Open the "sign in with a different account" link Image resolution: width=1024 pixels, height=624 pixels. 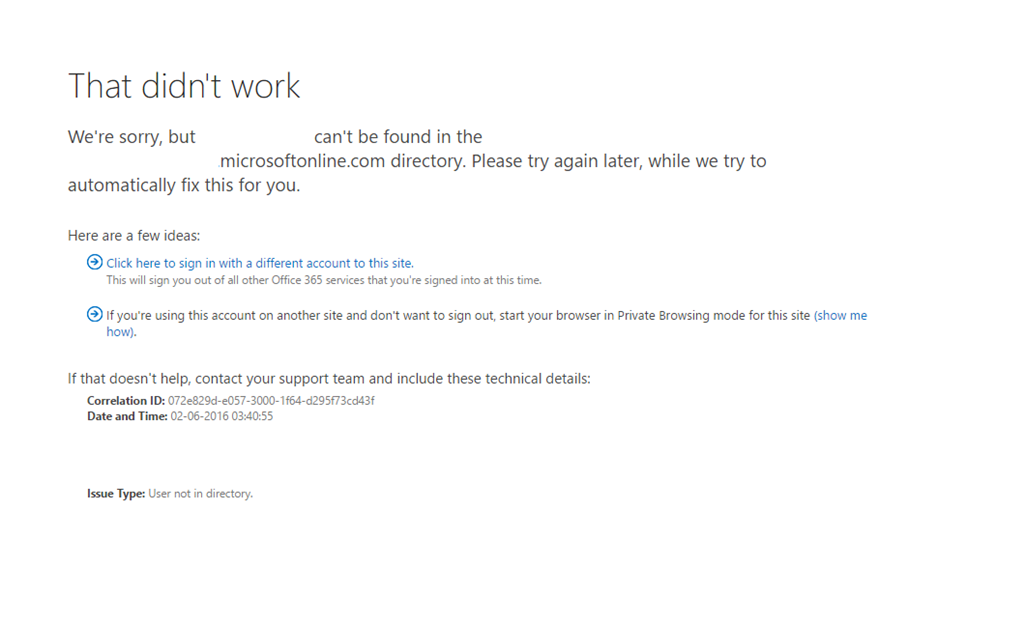click(x=260, y=263)
